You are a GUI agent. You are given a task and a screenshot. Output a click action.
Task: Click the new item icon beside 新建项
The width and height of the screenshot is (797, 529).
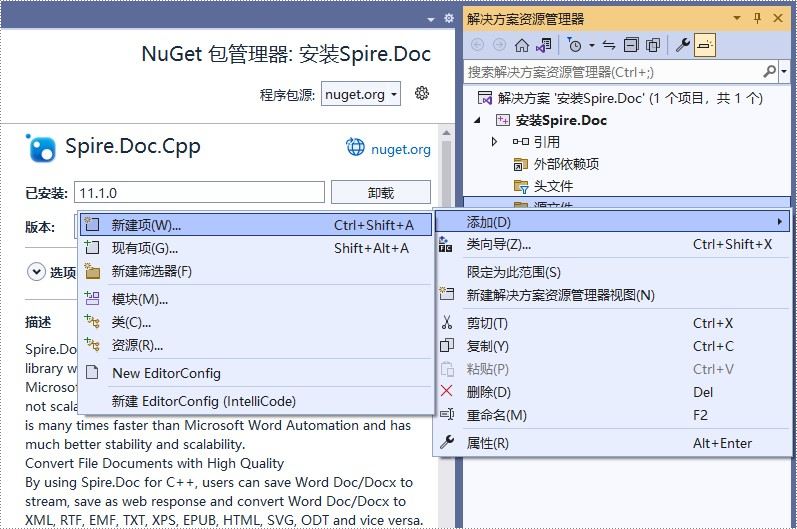tap(92, 224)
